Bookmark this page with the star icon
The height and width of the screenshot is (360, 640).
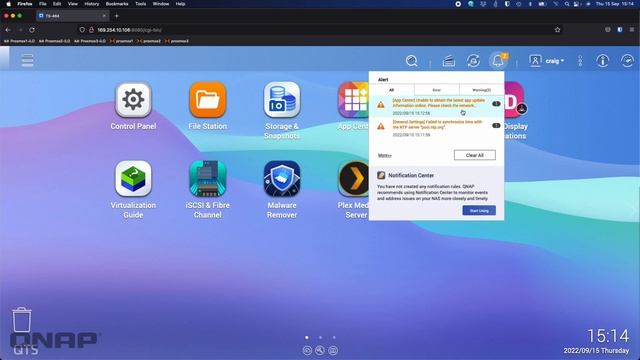tap(558, 30)
